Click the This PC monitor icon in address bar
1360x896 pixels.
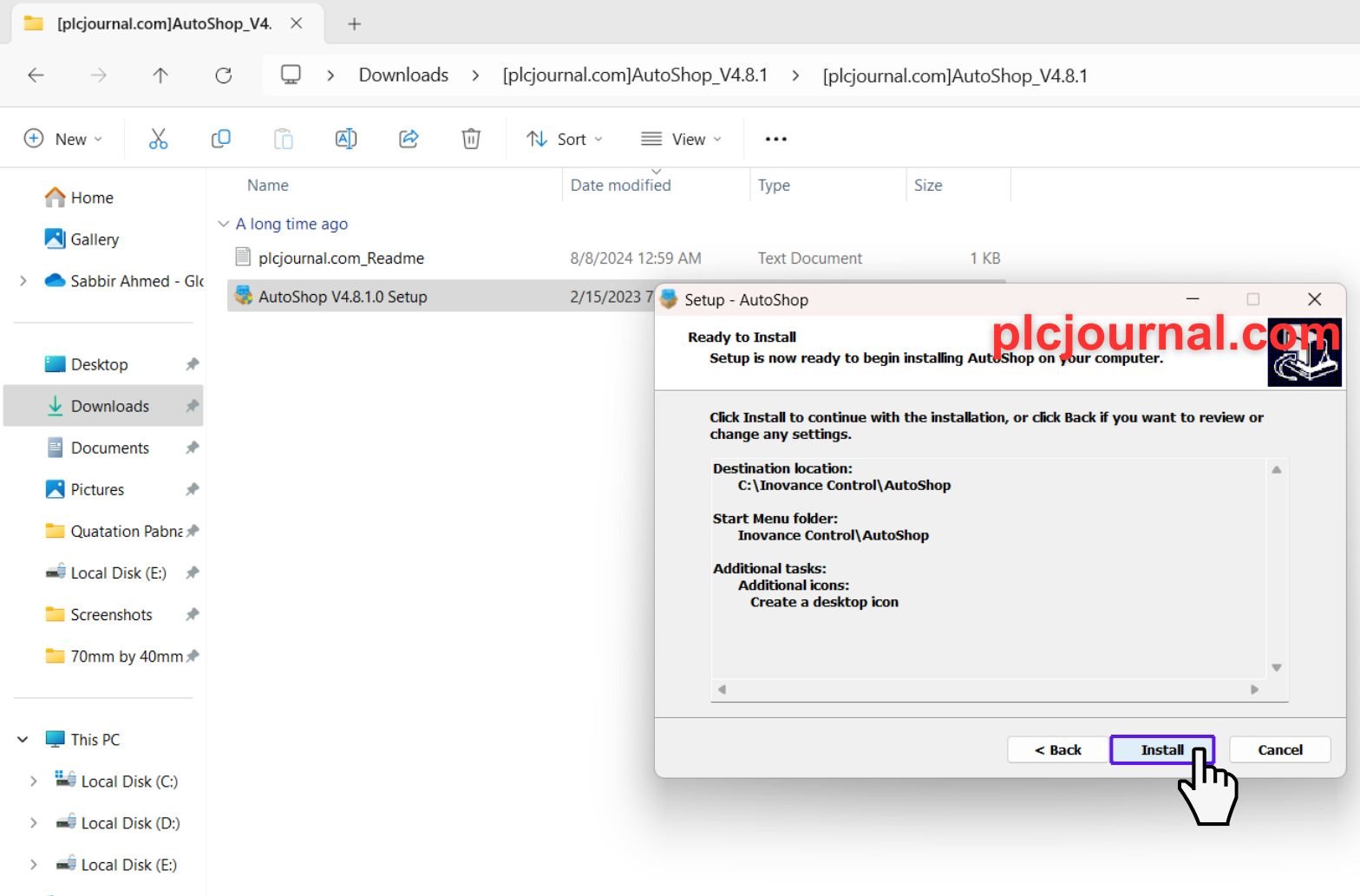click(x=291, y=75)
